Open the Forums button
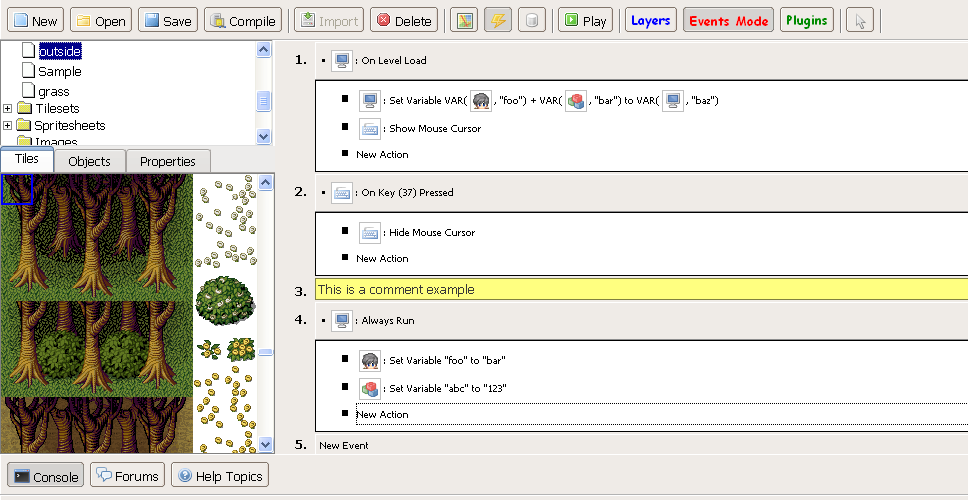The height and width of the screenshot is (500, 968). [x=127, y=476]
